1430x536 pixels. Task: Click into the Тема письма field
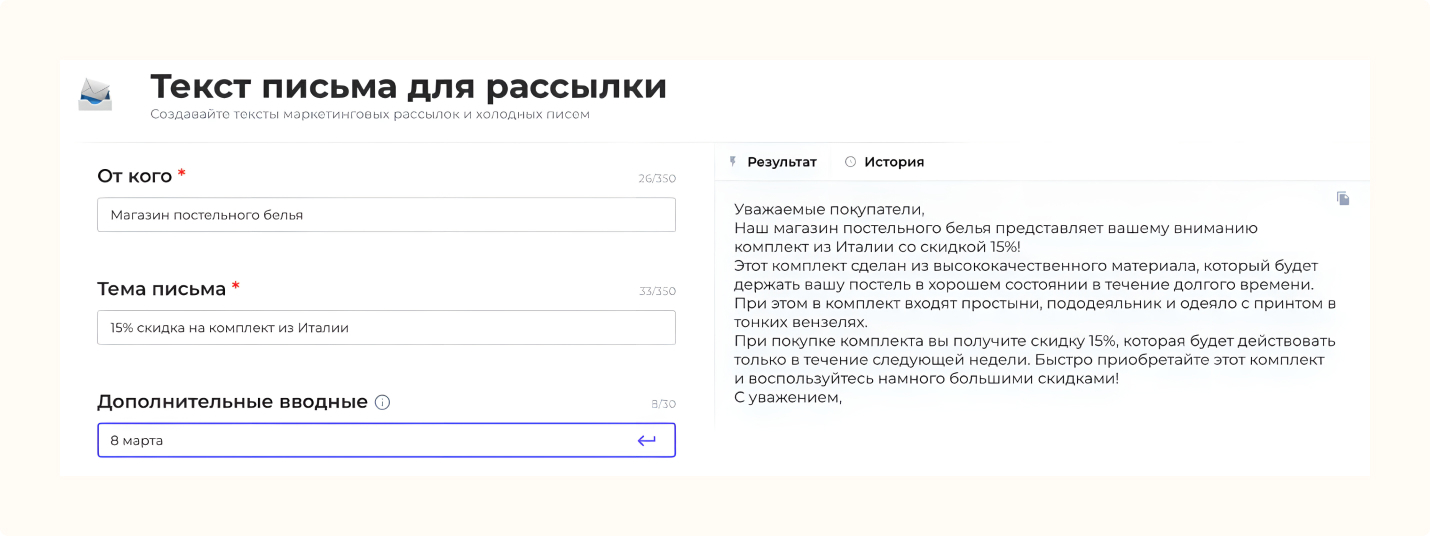tap(386, 328)
